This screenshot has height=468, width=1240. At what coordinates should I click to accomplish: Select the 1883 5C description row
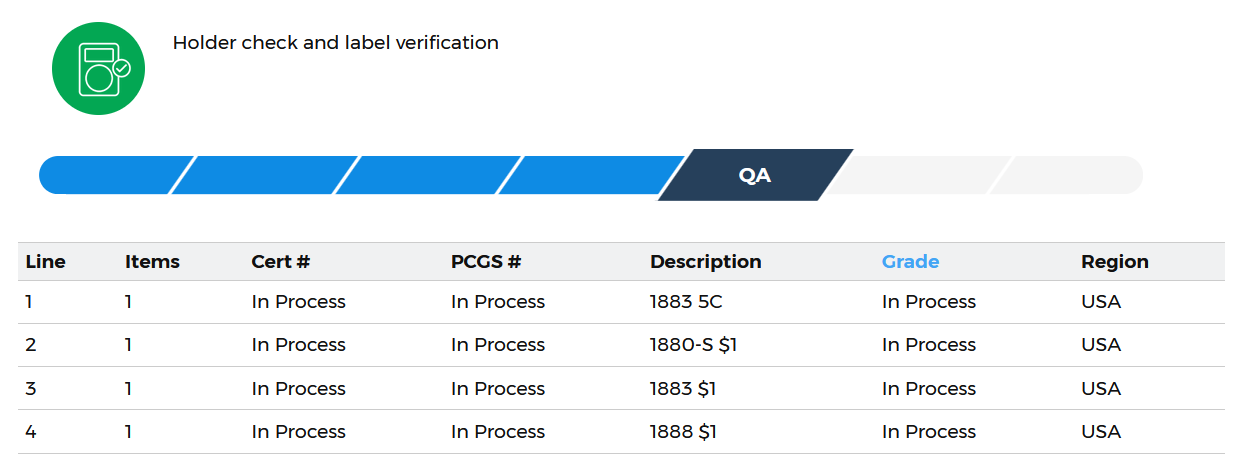pos(621,302)
